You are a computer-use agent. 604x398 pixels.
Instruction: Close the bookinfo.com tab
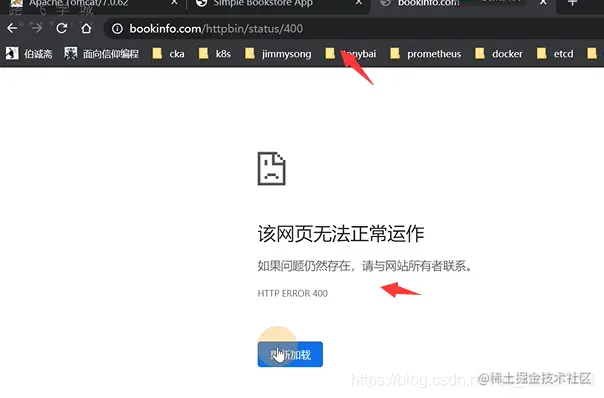[543, 2]
